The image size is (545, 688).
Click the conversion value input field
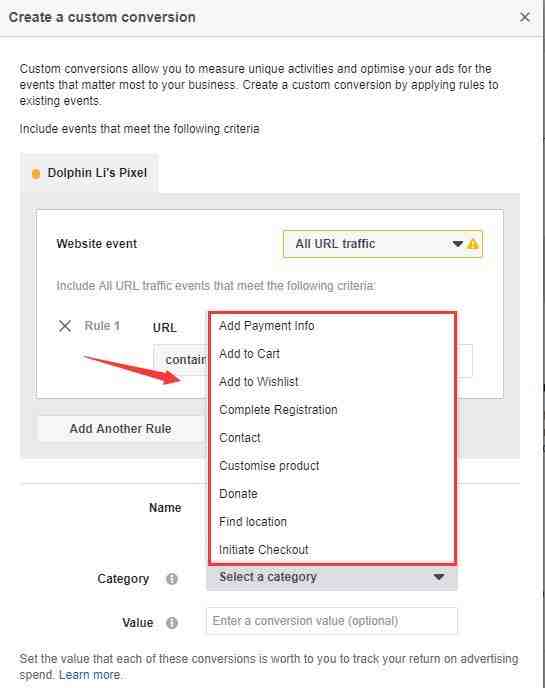[332, 621]
